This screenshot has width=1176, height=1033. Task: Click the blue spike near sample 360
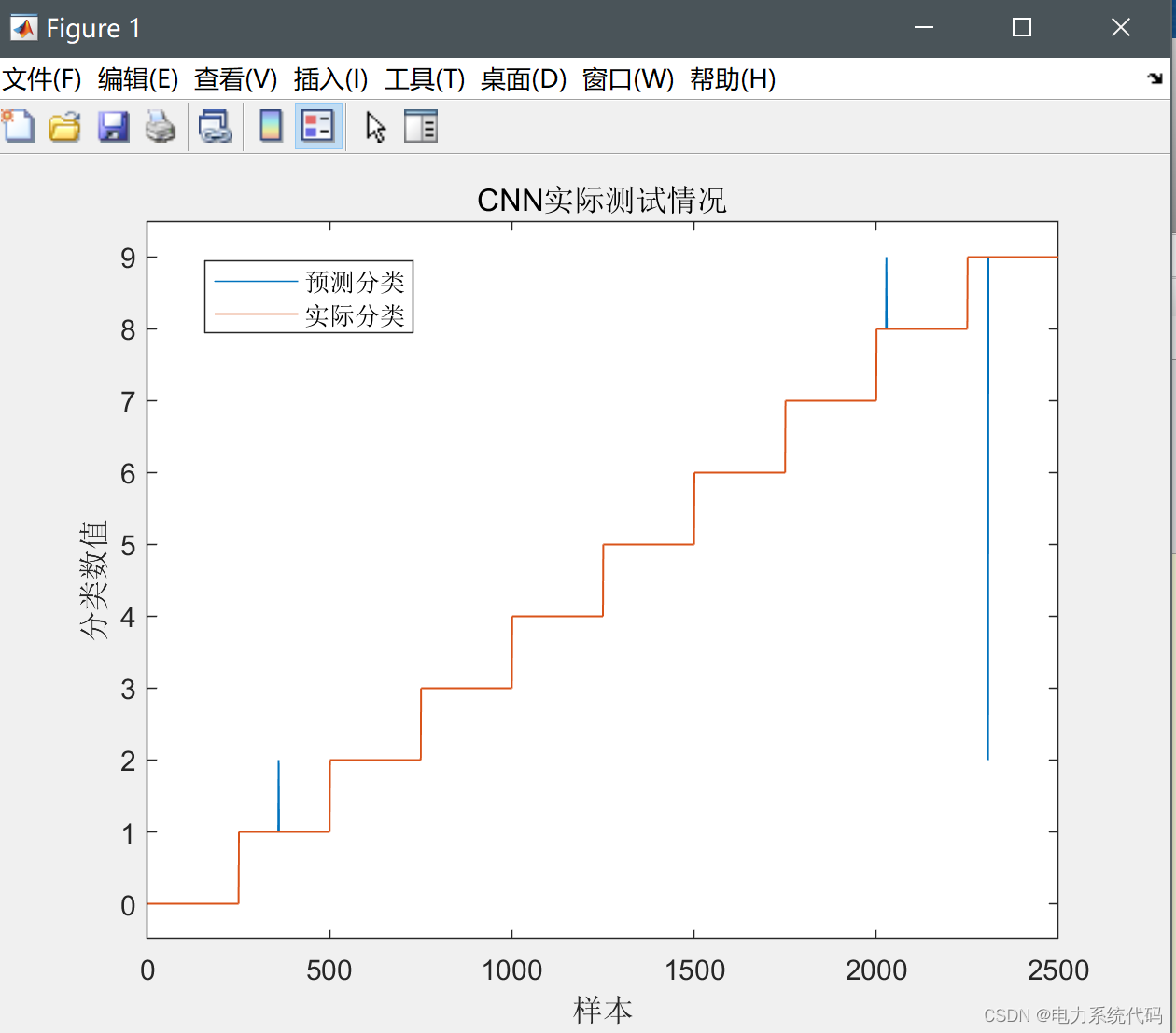pos(278,796)
